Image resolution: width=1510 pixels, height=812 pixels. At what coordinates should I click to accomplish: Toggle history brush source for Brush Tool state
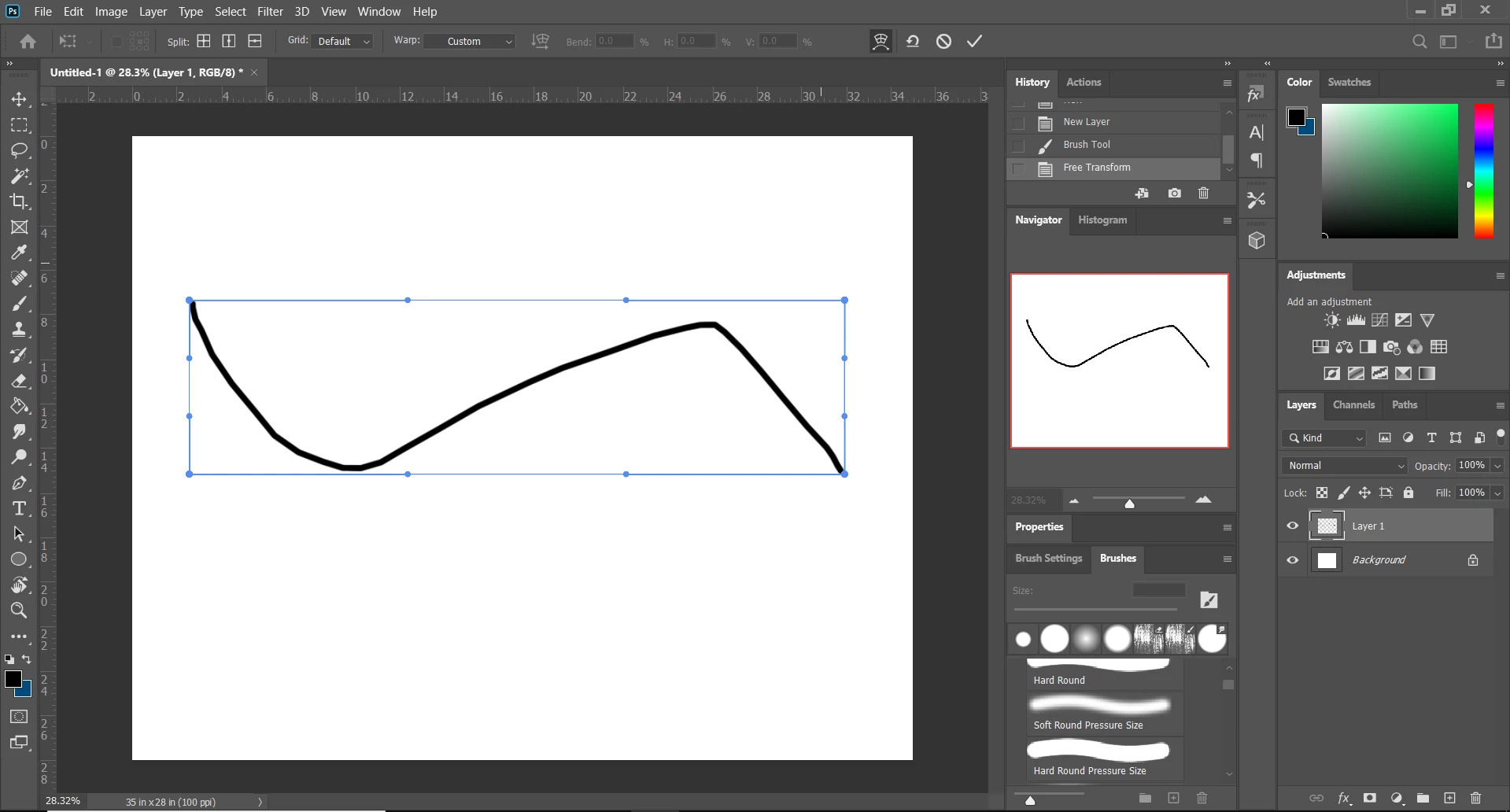(1018, 146)
